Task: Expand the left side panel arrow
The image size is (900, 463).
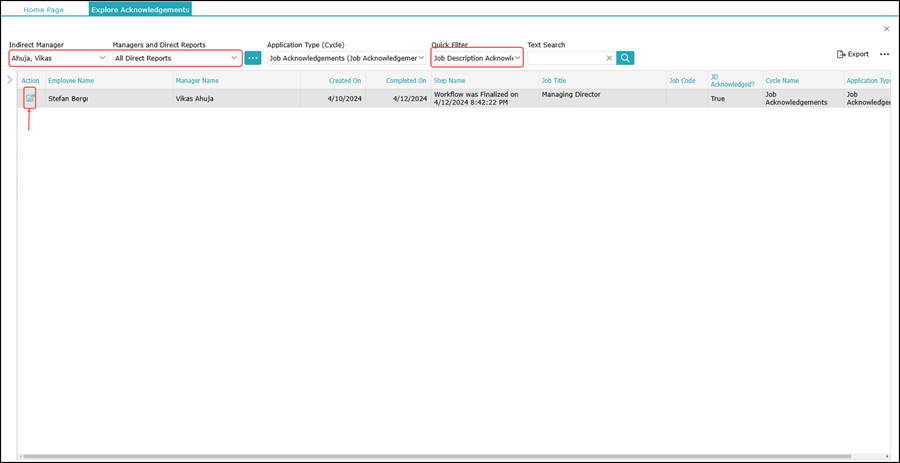Action: pos(9,80)
